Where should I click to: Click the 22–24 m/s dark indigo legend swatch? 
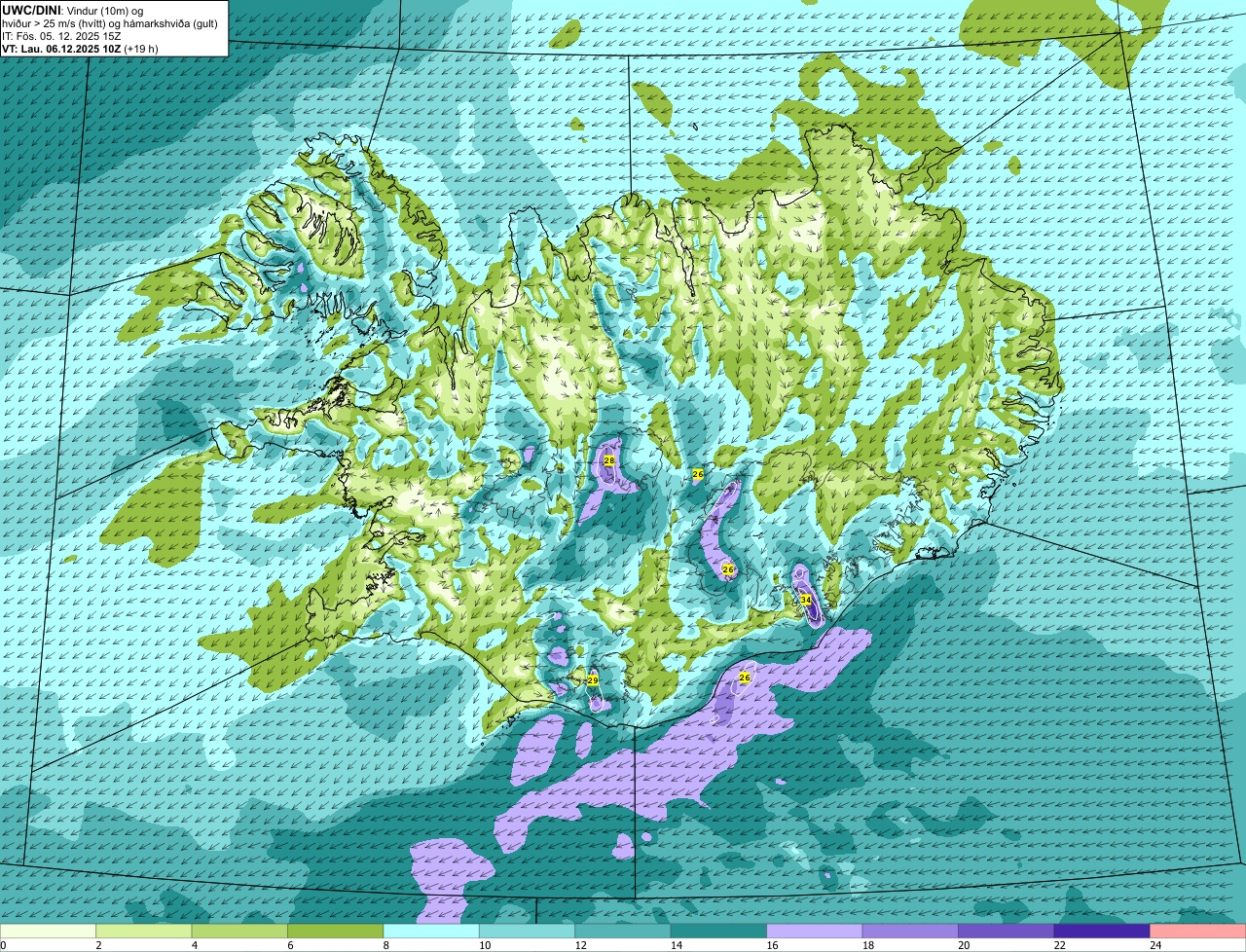1101,931
